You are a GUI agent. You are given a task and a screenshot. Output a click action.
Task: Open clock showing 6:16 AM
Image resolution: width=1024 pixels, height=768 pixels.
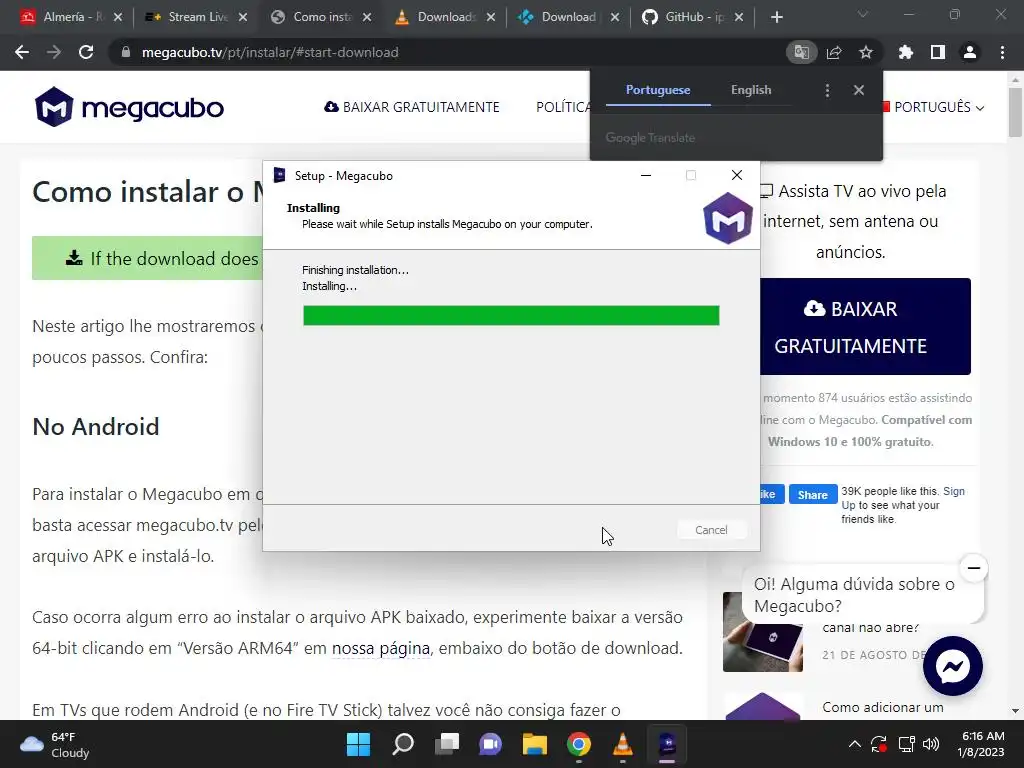981,744
